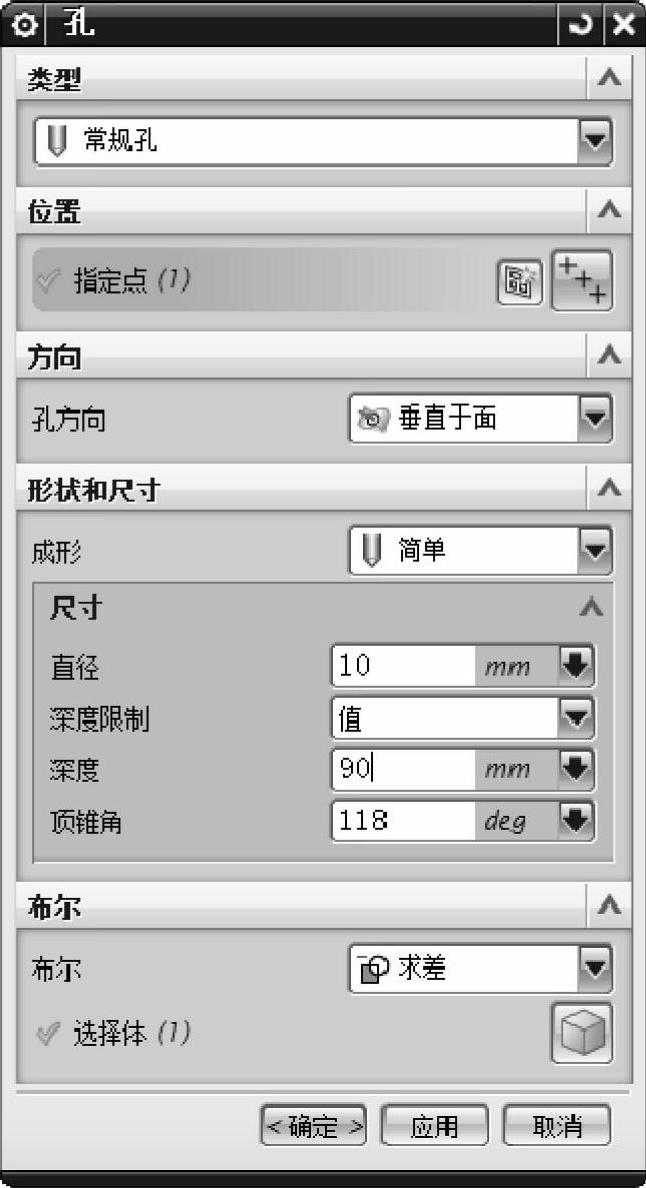Click the 直径 diameter value field

(x=403, y=667)
